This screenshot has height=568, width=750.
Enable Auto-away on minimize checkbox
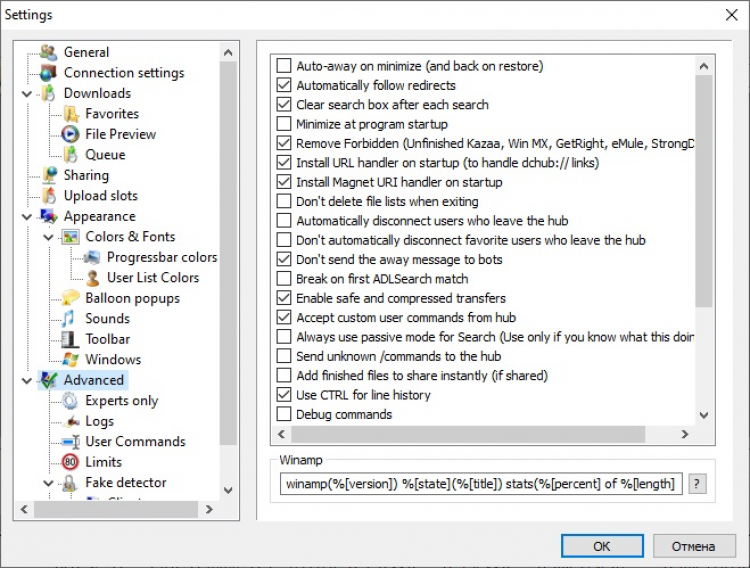click(x=283, y=66)
